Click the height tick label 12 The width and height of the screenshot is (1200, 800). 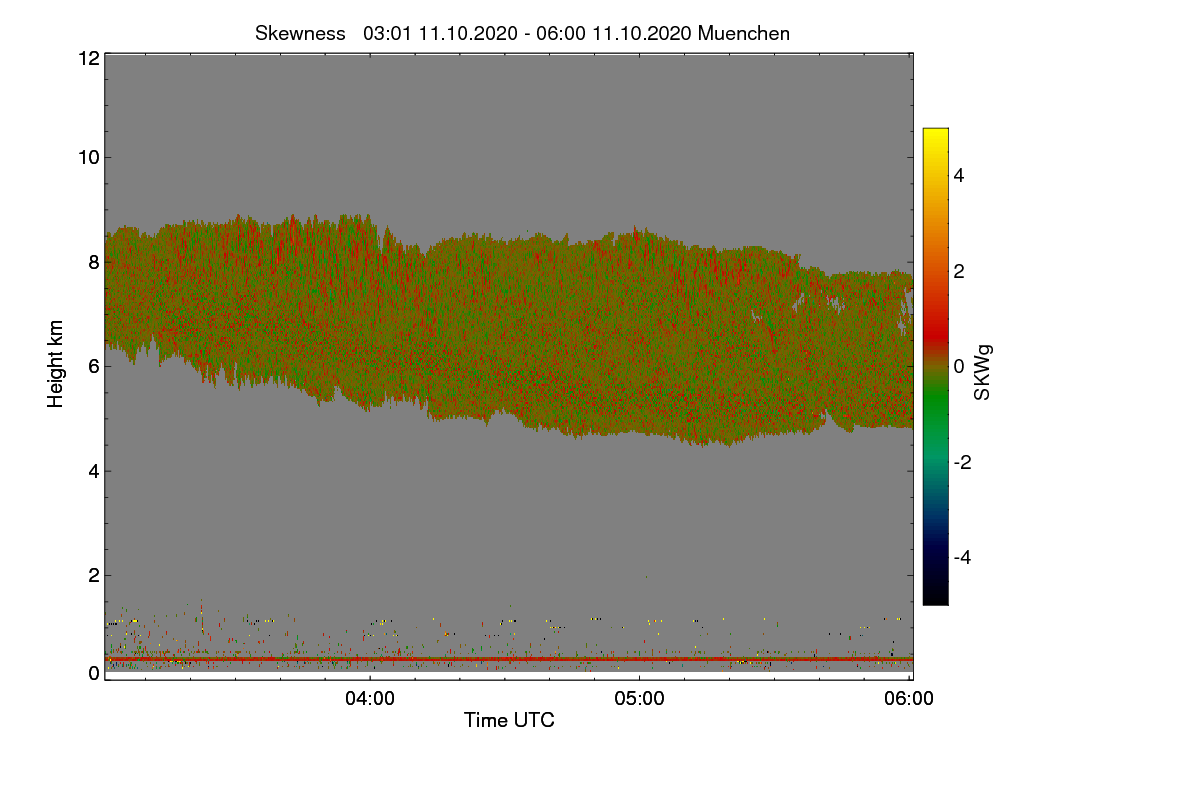point(88,58)
